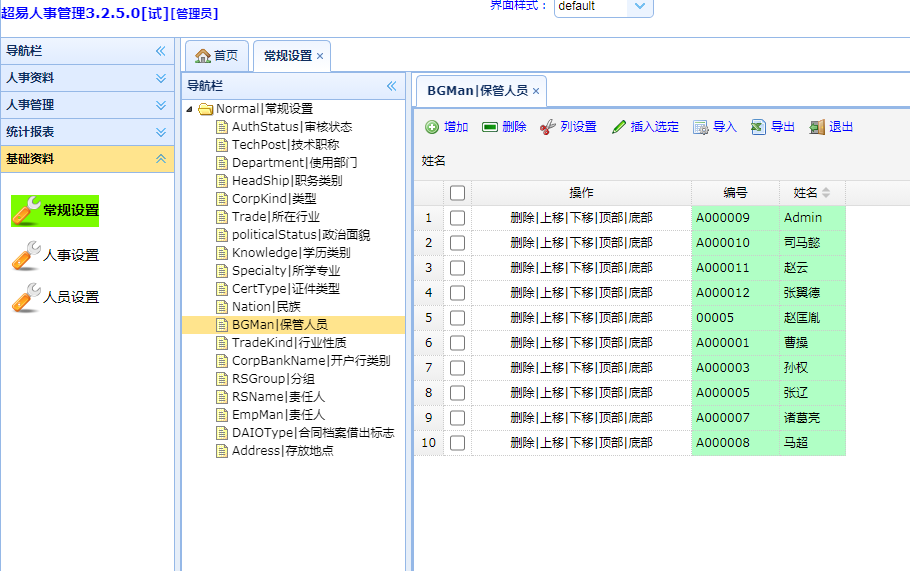Click the document icon beside HeadShip|职务类别

tap(222, 181)
